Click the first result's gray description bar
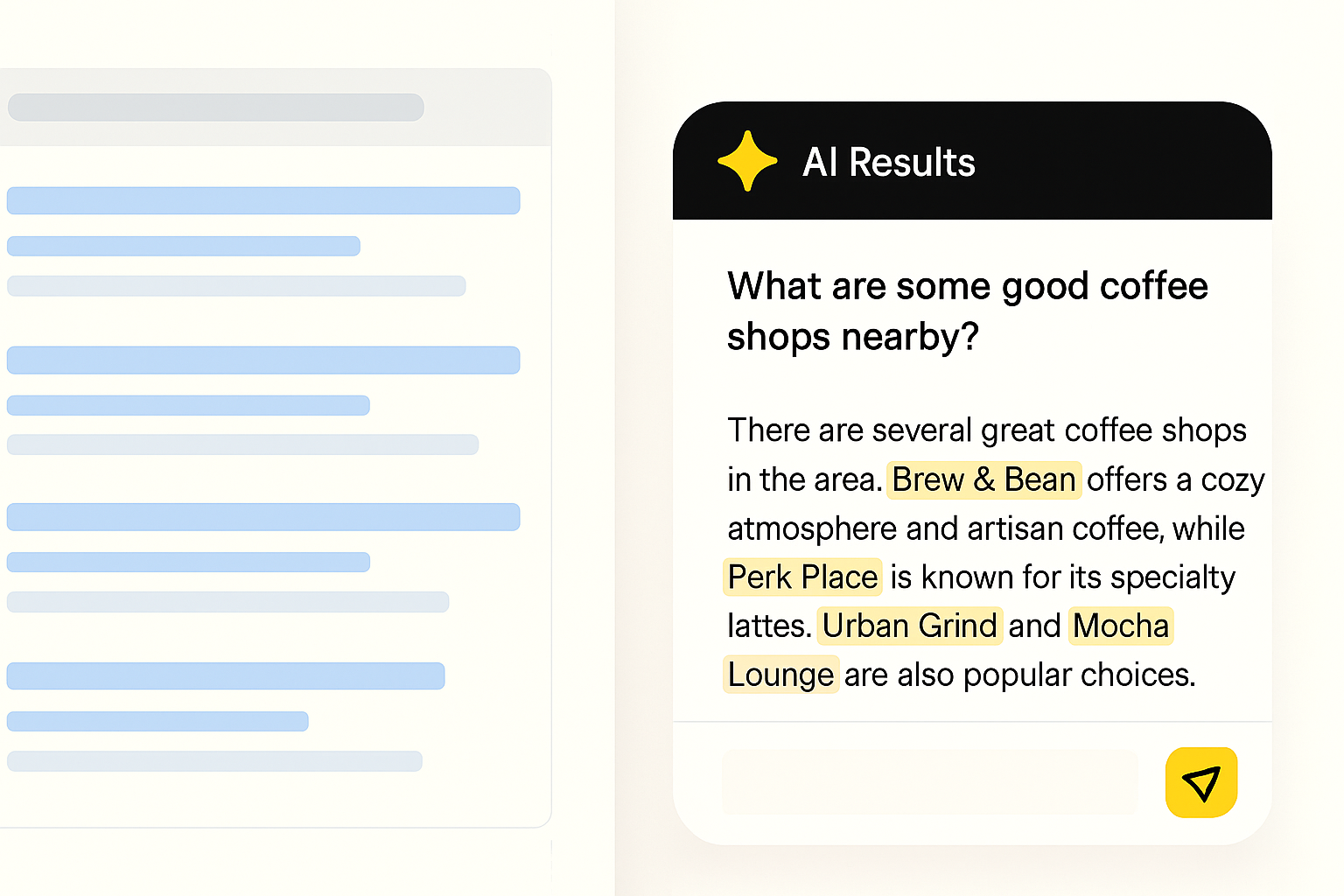The image size is (1344, 896). tap(236, 286)
